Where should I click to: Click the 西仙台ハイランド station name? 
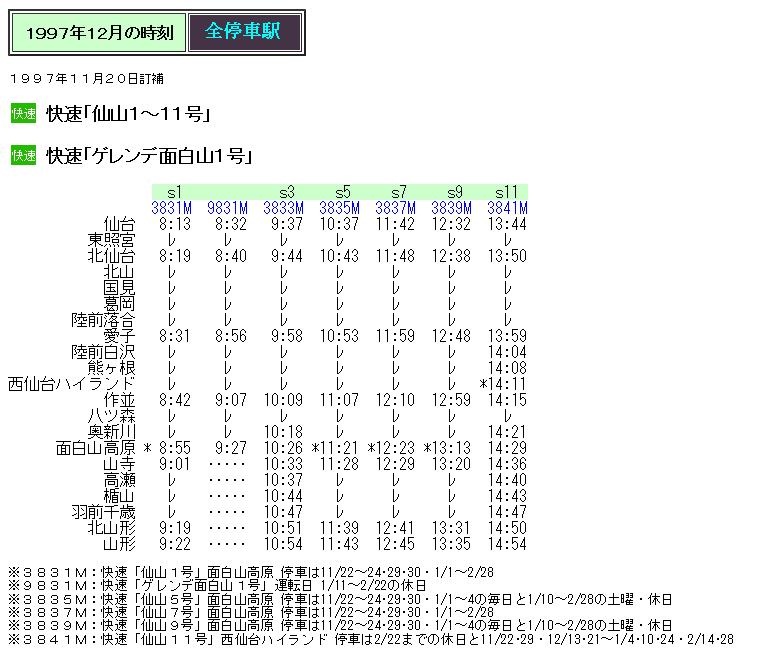pyautogui.click(x=72, y=384)
